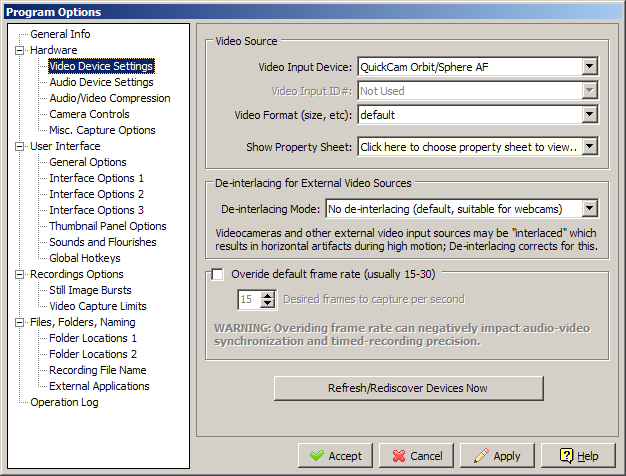Viewport: 626px width, 476px height.
Task: Click the Cancel button label
Action: [426, 456]
